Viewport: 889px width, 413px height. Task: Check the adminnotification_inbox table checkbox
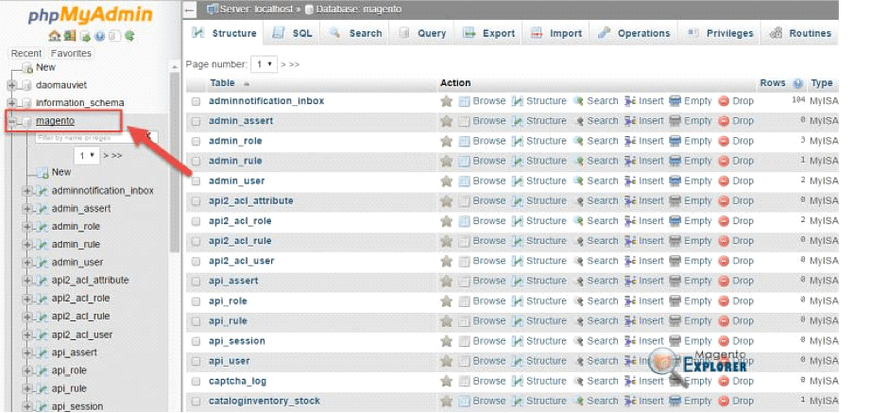(x=196, y=101)
